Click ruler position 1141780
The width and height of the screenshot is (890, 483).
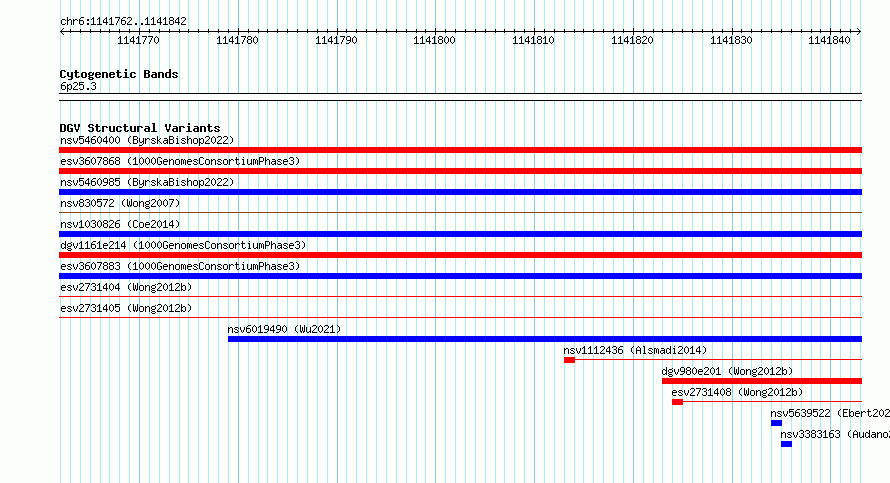tap(237, 40)
